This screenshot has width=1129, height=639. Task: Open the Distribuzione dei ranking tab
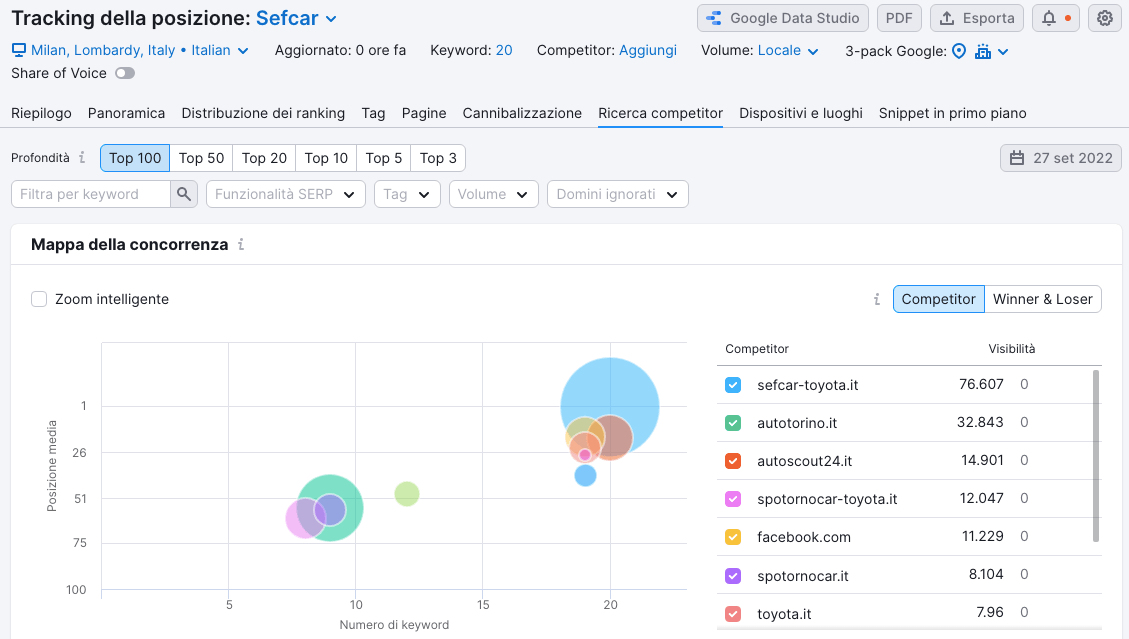click(x=263, y=113)
